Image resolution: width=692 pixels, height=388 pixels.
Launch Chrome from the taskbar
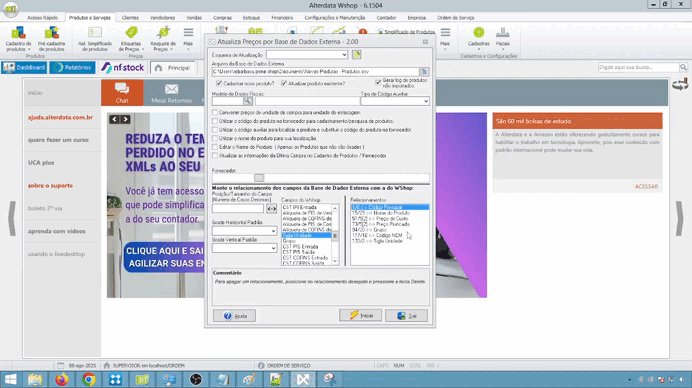[88, 379]
